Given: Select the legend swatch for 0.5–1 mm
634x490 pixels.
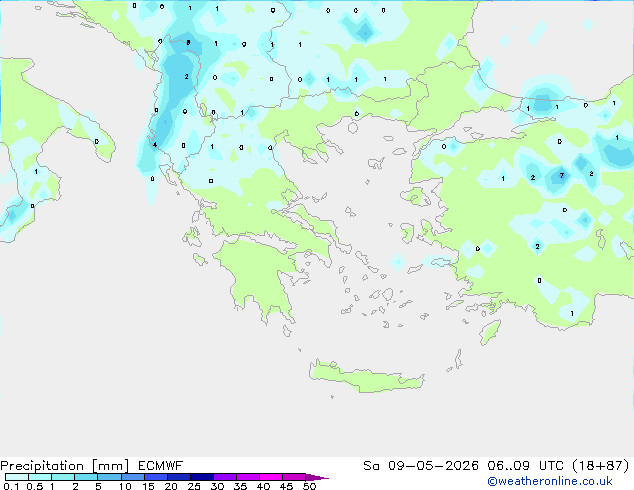Looking at the screenshot, I should [x=40, y=477].
